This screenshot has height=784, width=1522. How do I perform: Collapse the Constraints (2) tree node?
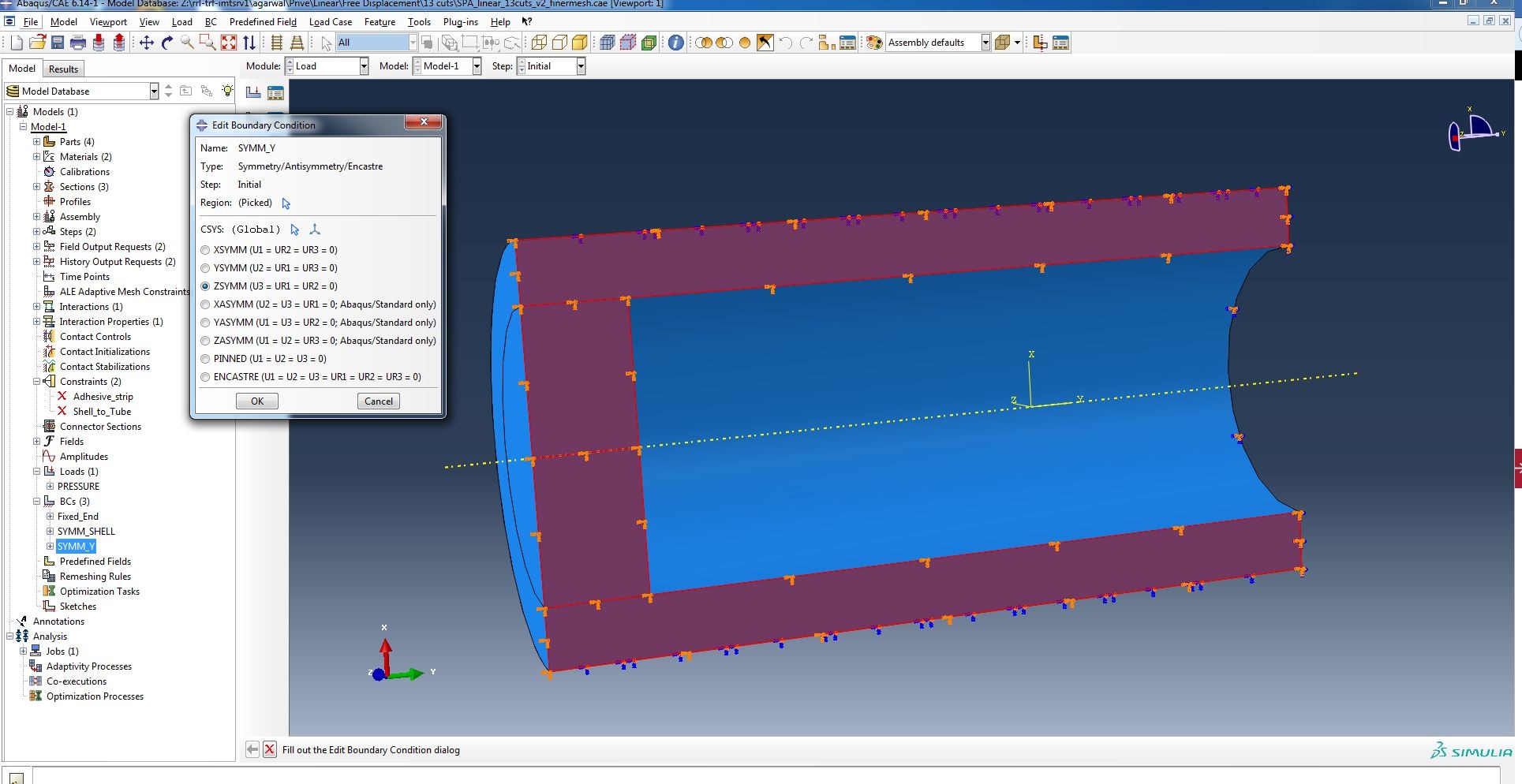(36, 382)
